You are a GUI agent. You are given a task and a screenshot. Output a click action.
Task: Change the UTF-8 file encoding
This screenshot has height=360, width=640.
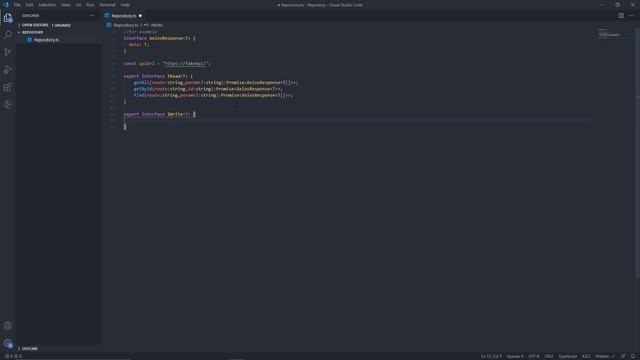point(534,356)
